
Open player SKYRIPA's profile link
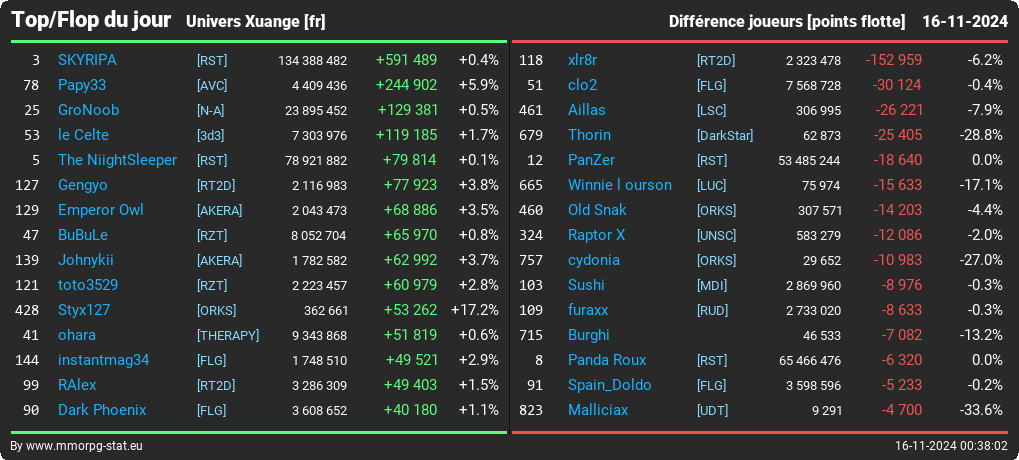click(x=87, y=60)
